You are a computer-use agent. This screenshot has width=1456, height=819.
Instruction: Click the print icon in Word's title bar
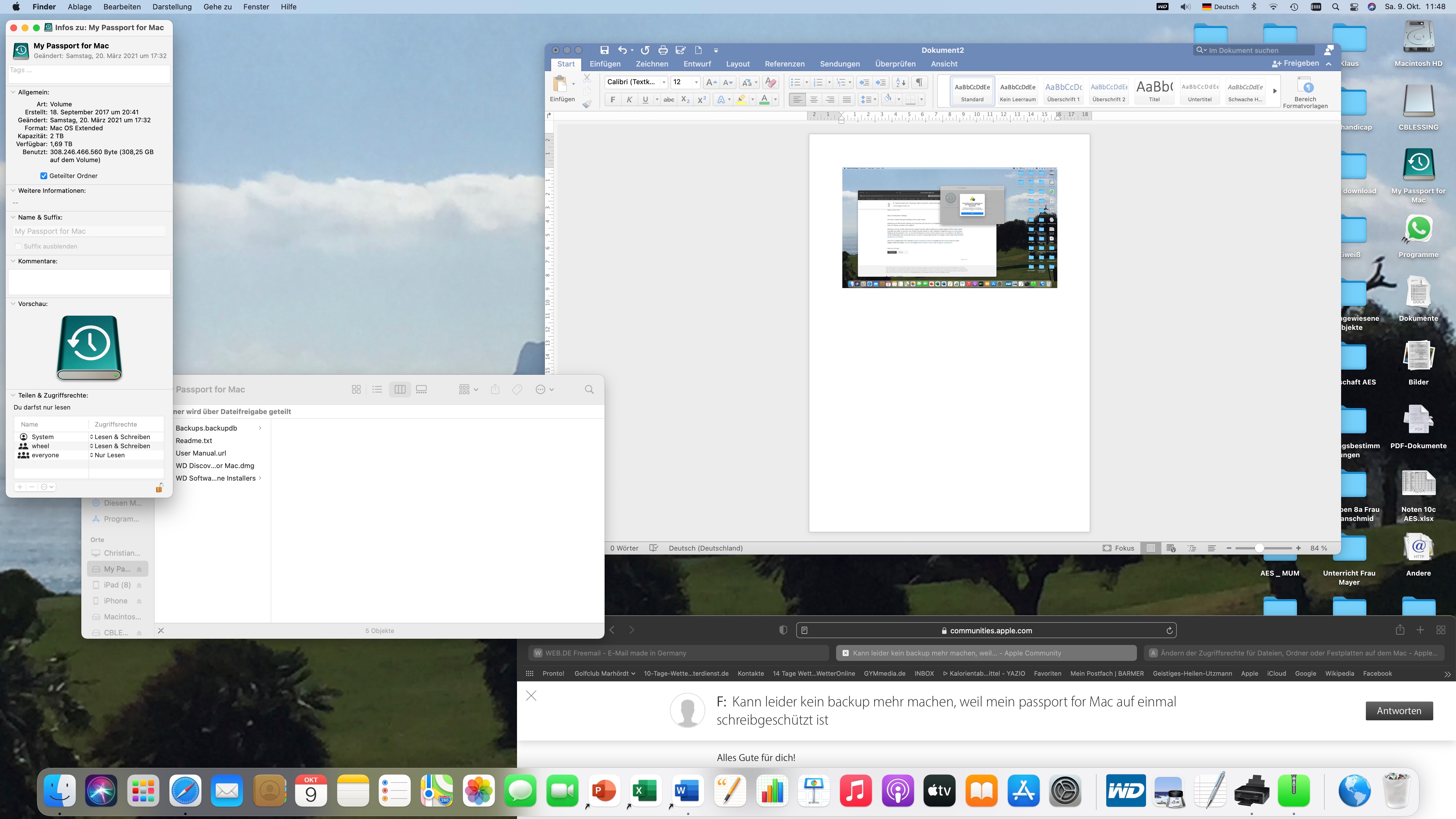pyautogui.click(x=662, y=50)
